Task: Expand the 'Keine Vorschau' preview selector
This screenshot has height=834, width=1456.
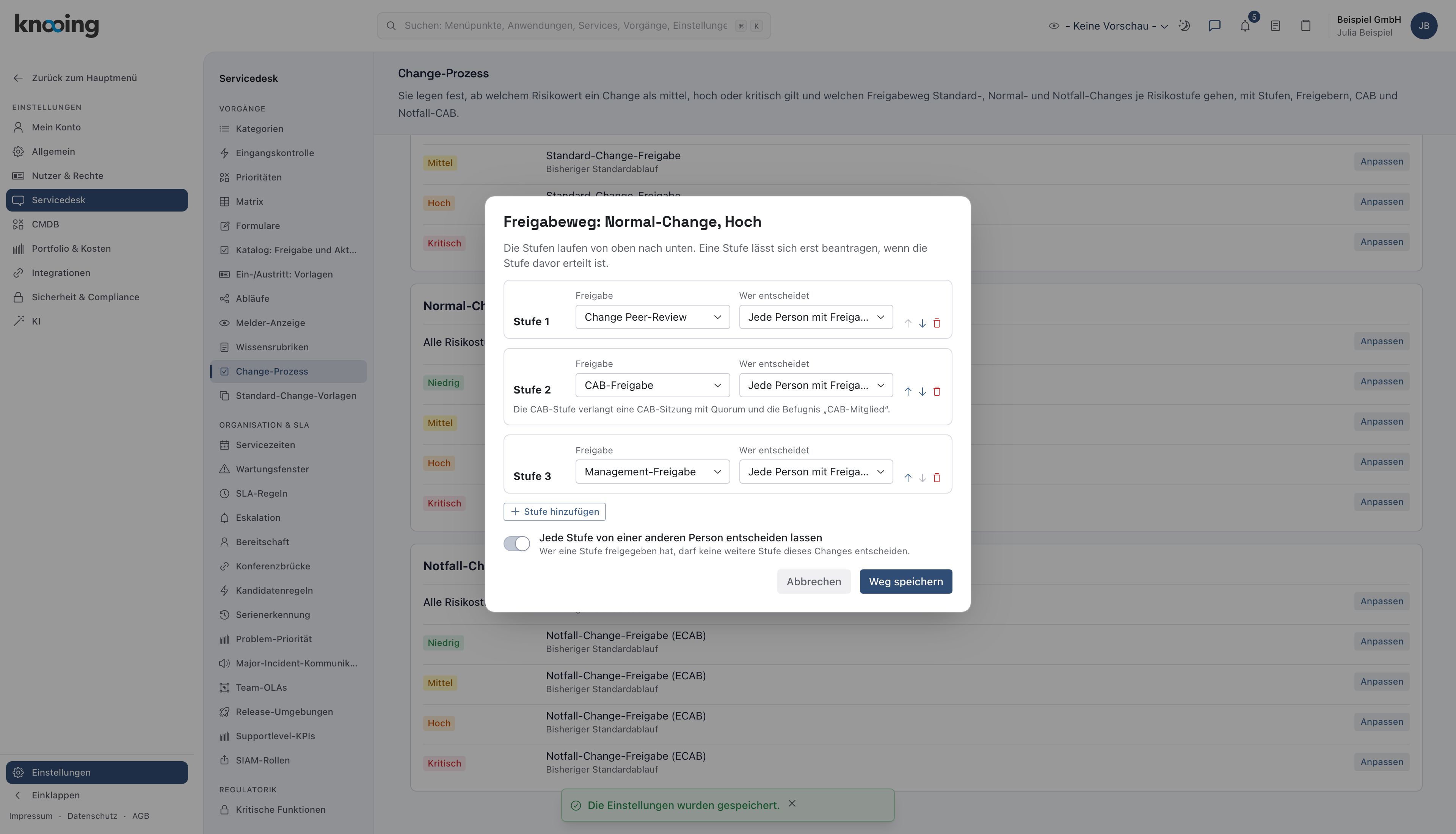Action: click(x=1108, y=26)
